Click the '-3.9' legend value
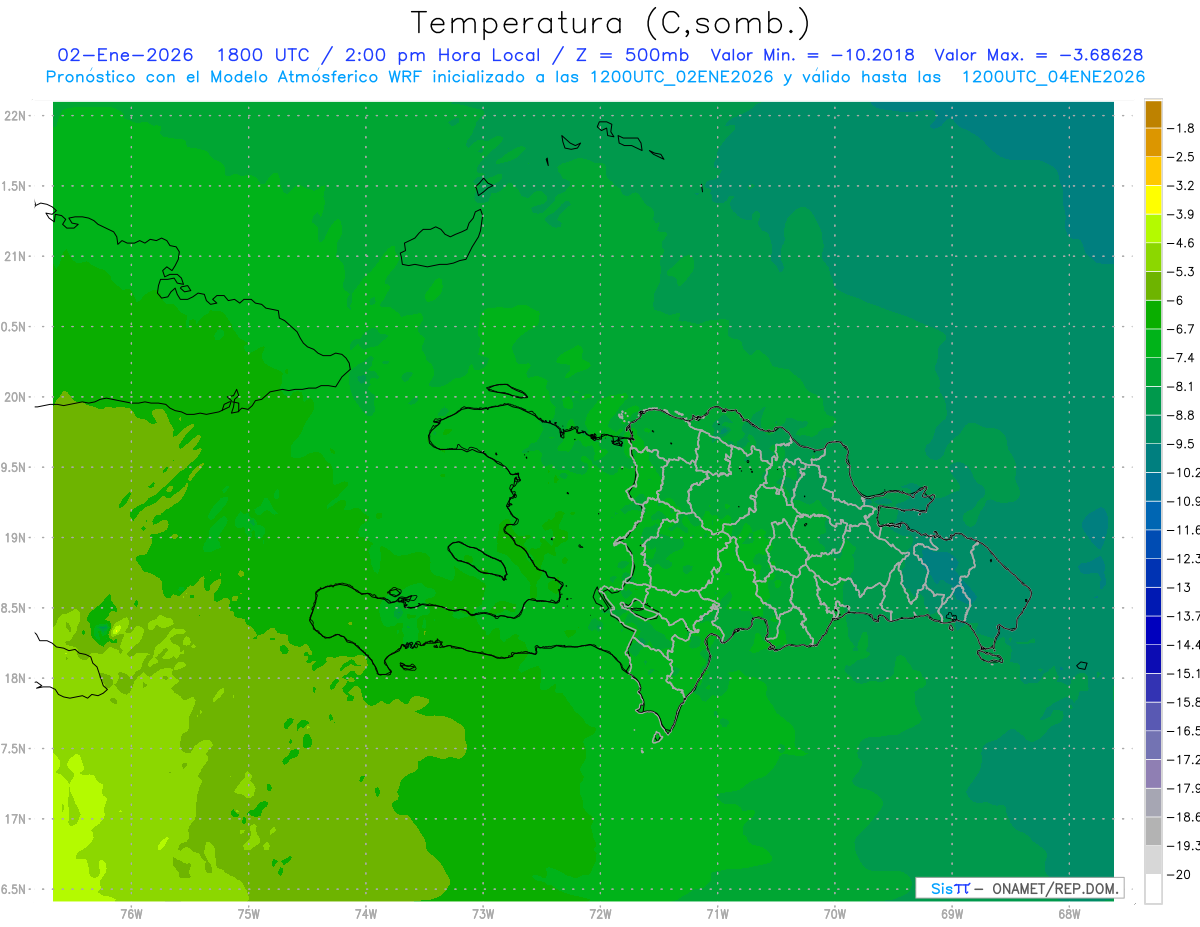 (1181, 214)
